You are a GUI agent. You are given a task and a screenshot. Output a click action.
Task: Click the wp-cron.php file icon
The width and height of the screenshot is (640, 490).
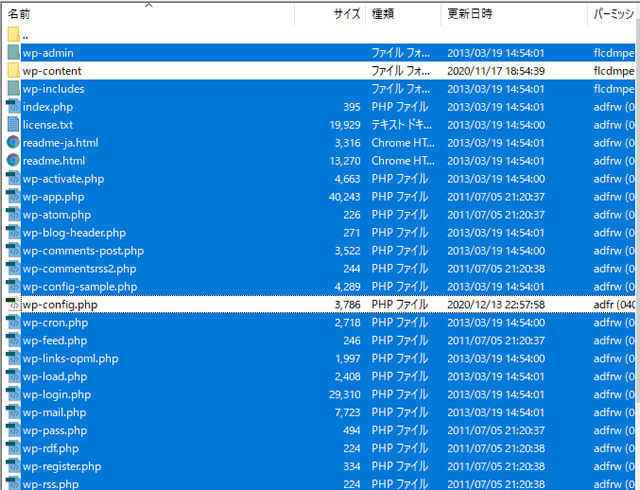tap(13, 322)
